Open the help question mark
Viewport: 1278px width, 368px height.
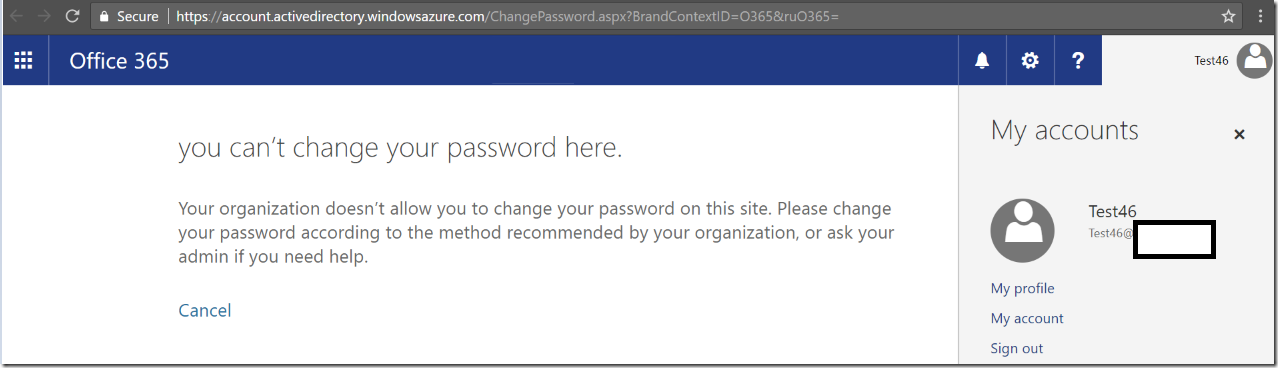tap(1078, 61)
